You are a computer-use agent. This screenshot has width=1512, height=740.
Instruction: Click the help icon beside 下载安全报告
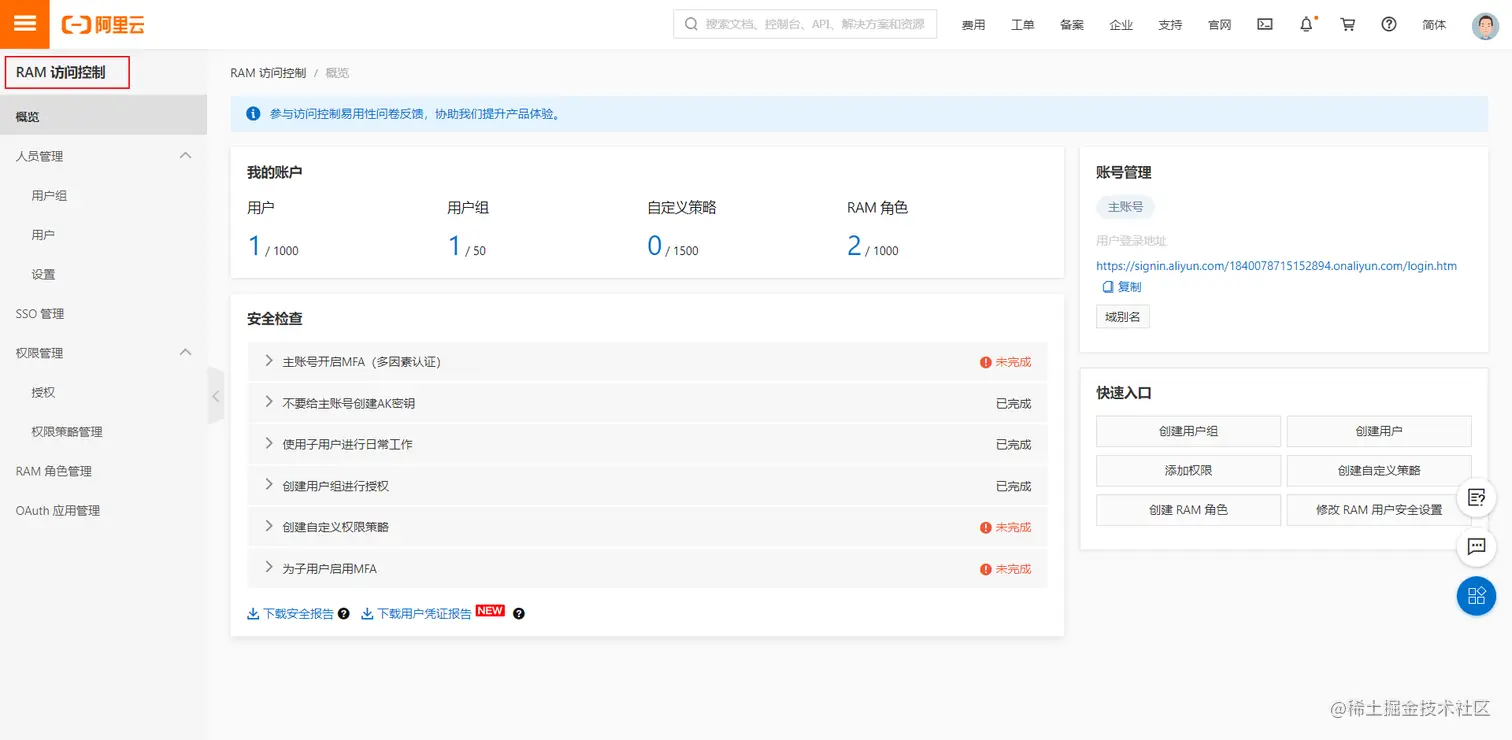pyautogui.click(x=344, y=614)
